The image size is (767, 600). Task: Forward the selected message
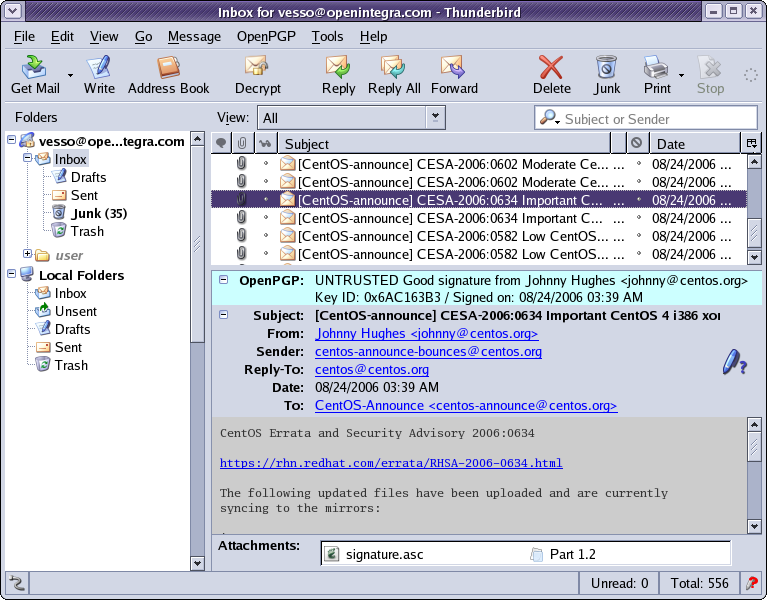point(454,75)
